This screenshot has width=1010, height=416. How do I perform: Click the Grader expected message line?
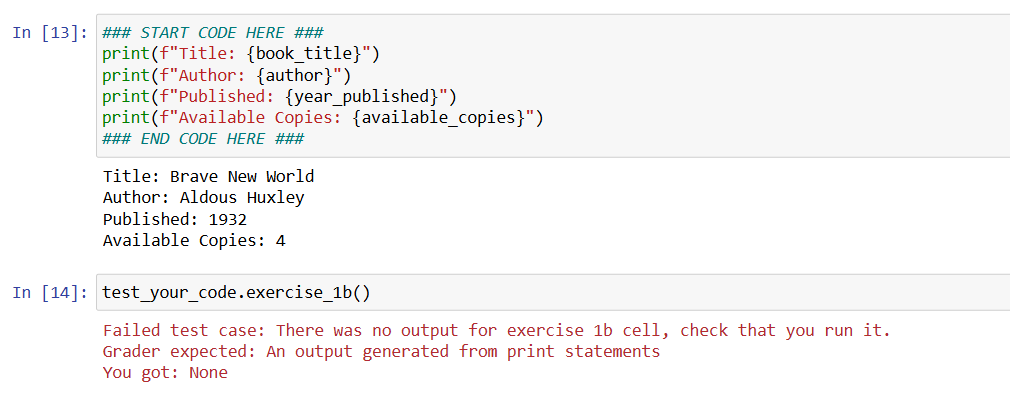click(x=382, y=352)
